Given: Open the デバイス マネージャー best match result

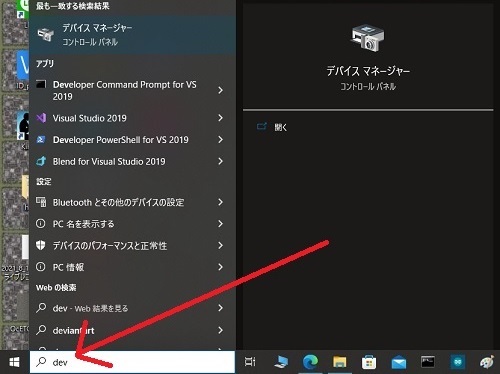Looking at the screenshot, I should tap(133, 35).
